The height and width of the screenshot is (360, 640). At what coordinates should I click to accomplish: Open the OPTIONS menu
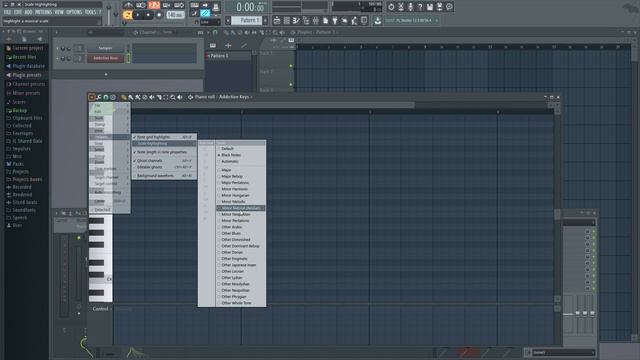74,12
